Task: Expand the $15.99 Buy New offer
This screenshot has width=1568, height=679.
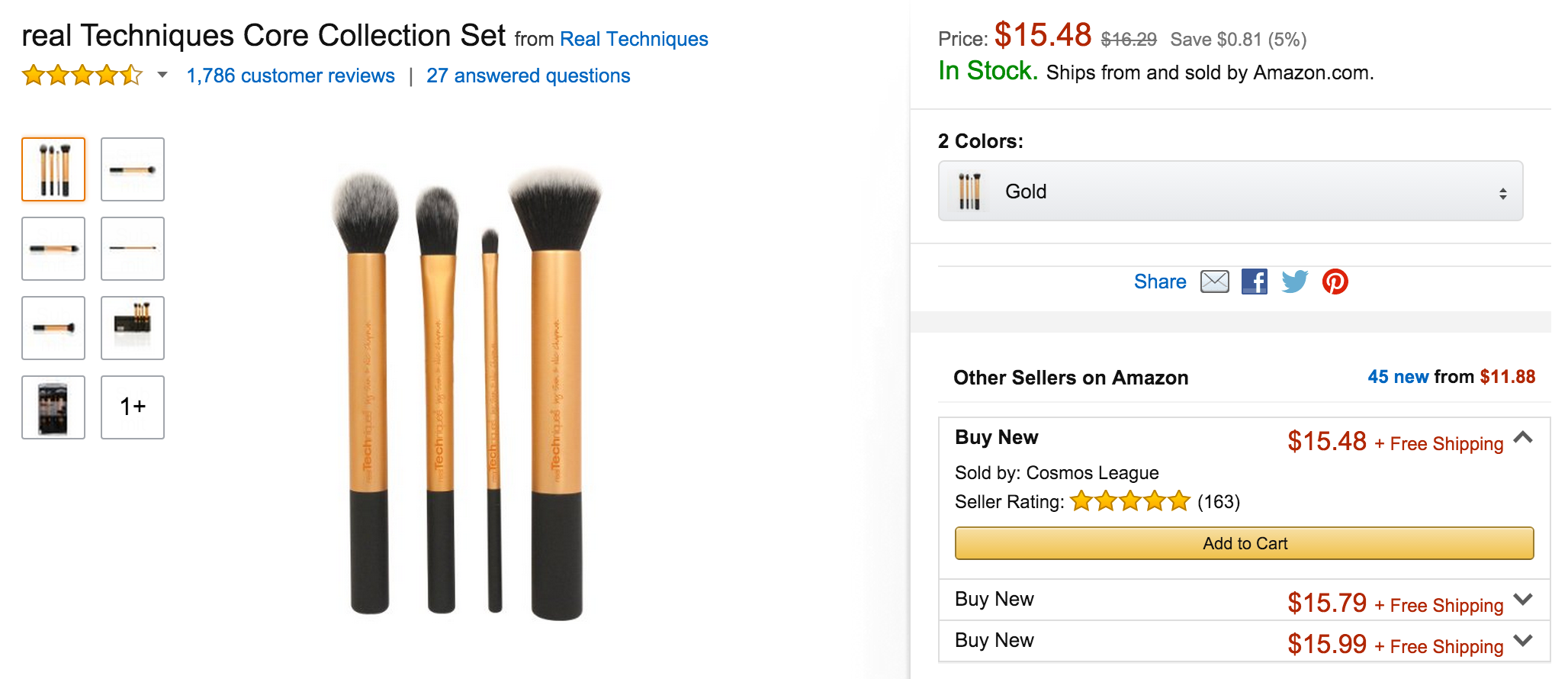Action: [1523, 641]
